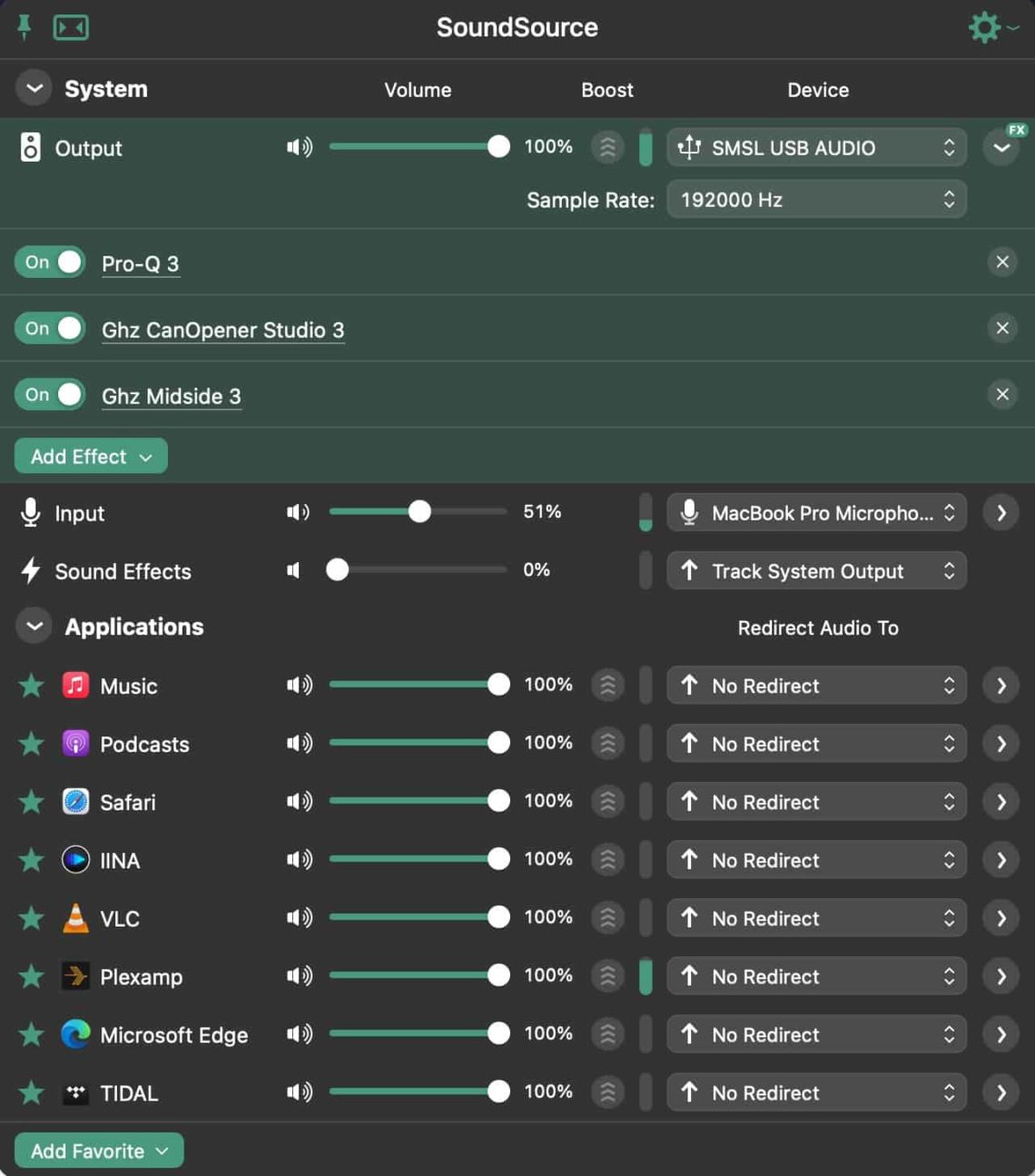Unfavorite TIDAL by clicking its star
1035x1176 pixels.
(x=31, y=1092)
